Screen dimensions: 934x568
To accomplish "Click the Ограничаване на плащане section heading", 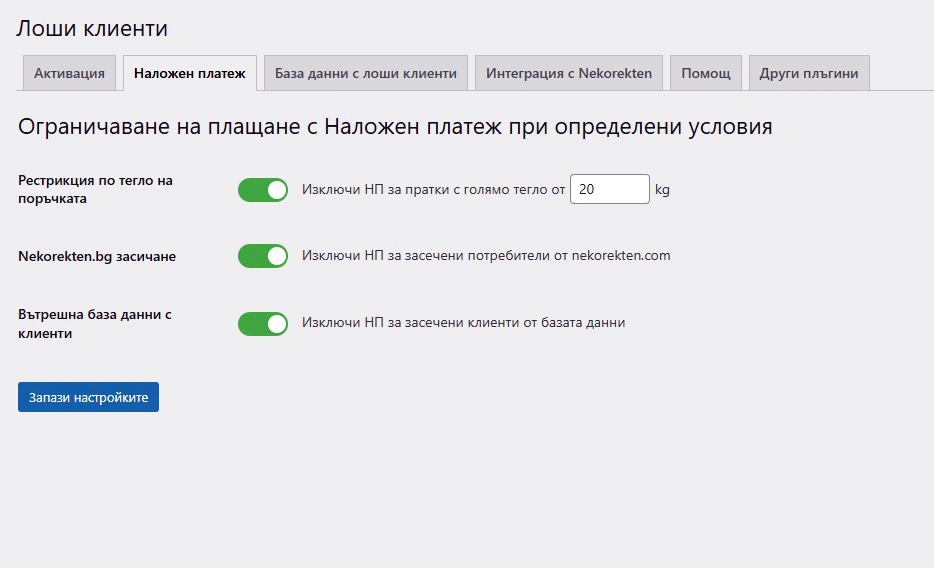I will click(395, 127).
